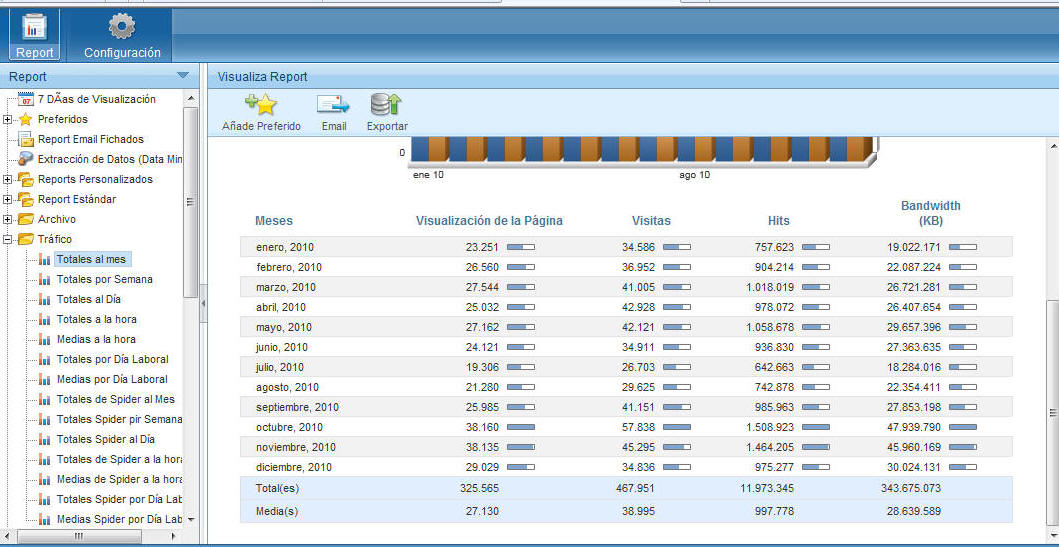Sort by the Hits column header

coord(779,221)
